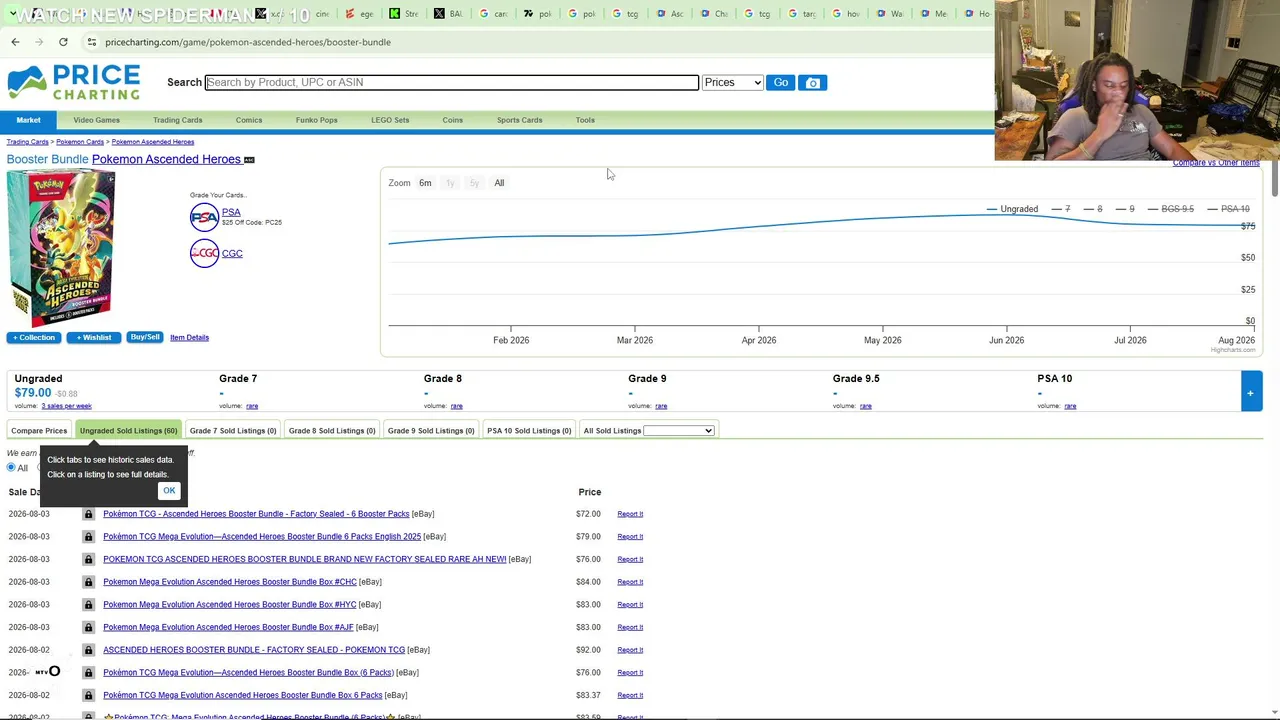The height and width of the screenshot is (720, 1280).
Task: Switch to Grade 9 Sold Listings tab
Action: [431, 431]
